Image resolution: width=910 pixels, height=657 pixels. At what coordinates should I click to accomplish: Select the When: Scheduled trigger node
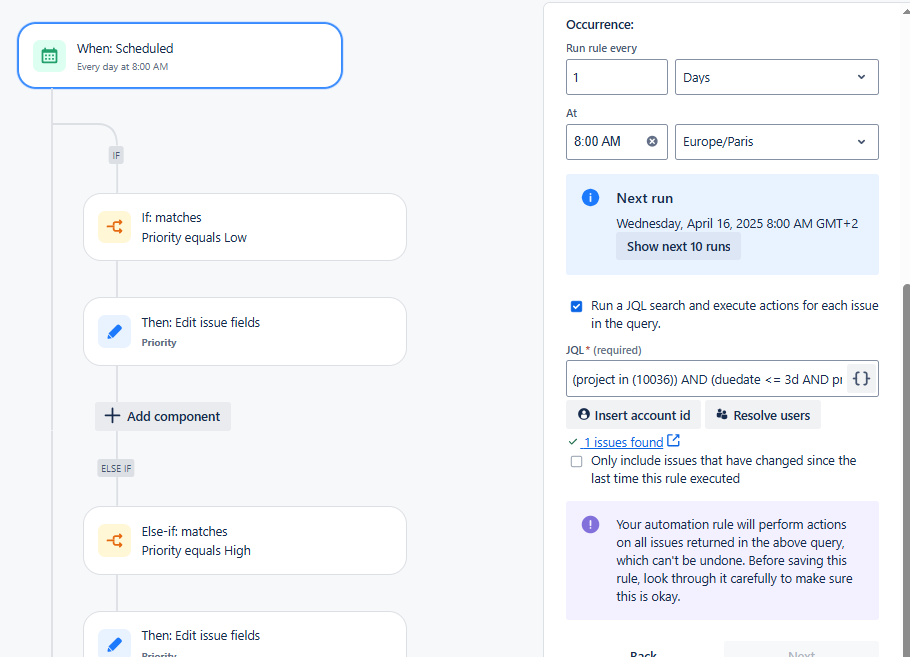[180, 56]
